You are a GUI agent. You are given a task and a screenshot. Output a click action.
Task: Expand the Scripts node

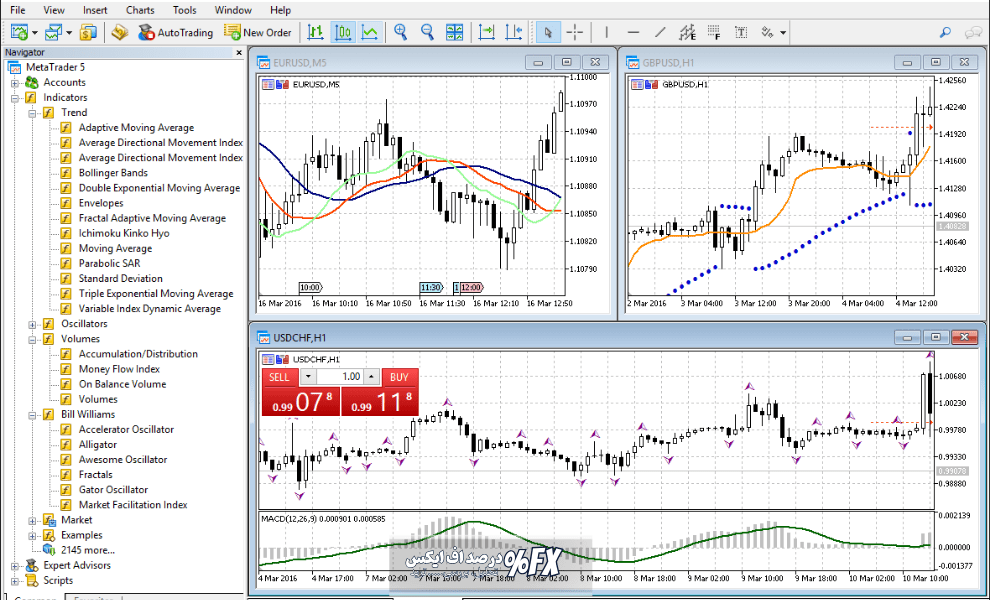point(15,581)
